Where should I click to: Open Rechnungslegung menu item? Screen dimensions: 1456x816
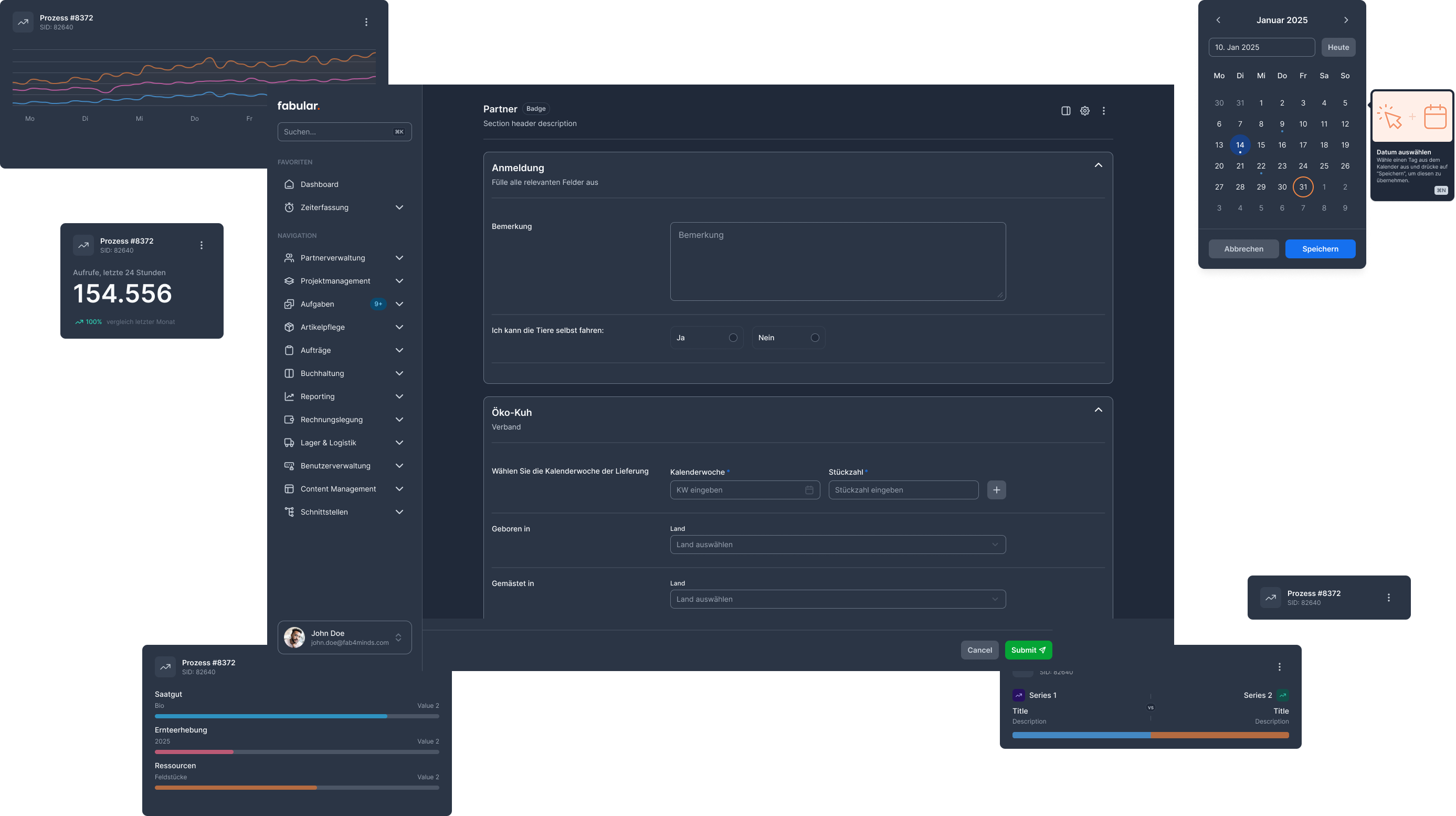pos(345,420)
